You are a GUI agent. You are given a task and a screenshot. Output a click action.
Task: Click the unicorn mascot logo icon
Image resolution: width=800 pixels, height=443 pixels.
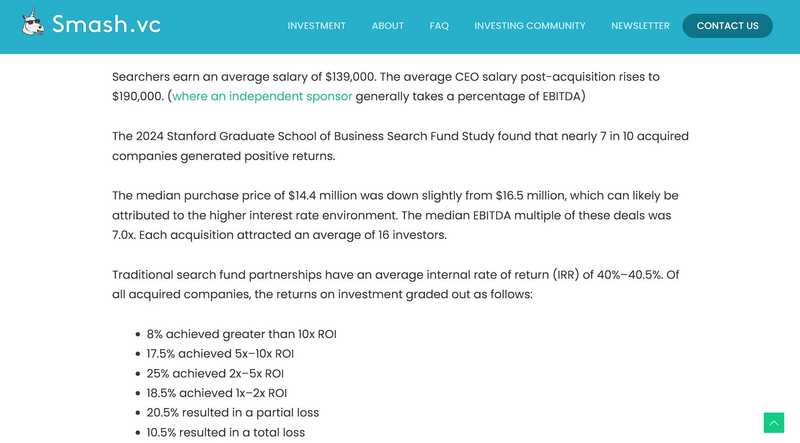33,23
